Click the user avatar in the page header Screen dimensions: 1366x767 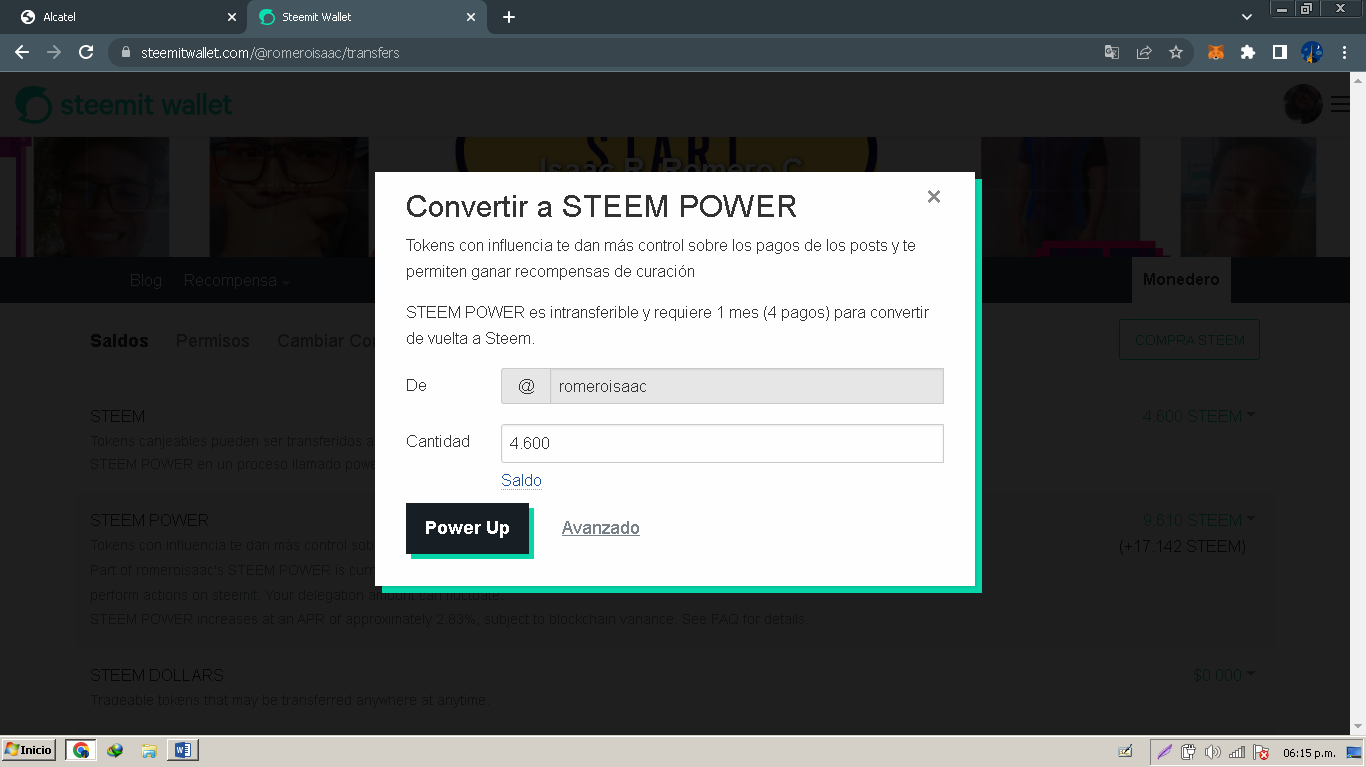(x=1303, y=104)
